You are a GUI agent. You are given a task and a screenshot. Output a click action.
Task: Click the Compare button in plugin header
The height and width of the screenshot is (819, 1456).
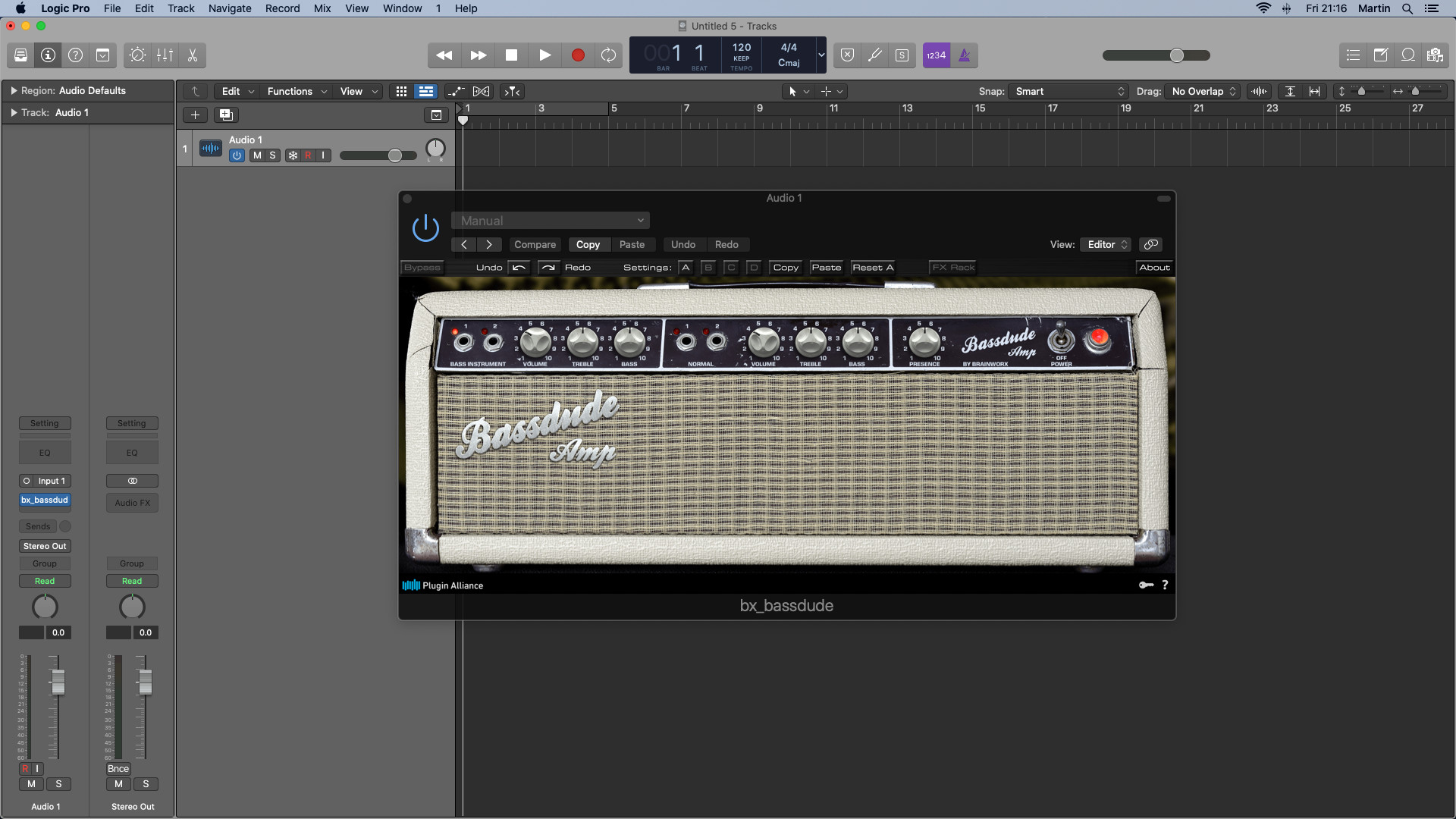pyautogui.click(x=535, y=244)
